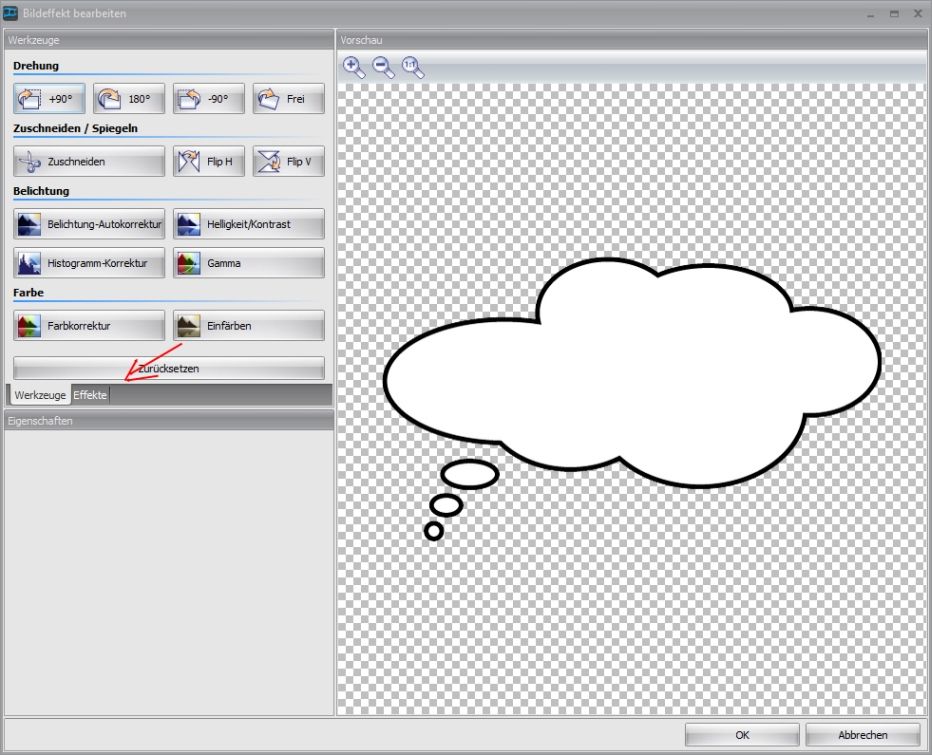
Task: Switch to the Effekte tab
Action: pyautogui.click(x=90, y=395)
